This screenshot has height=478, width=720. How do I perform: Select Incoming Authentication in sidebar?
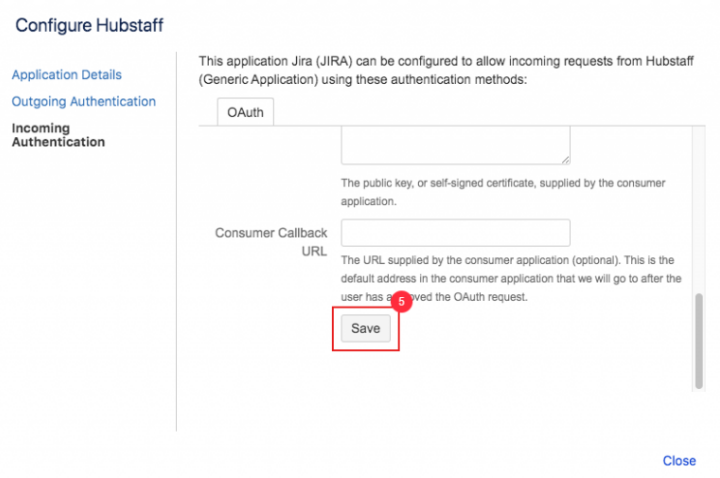(57, 135)
